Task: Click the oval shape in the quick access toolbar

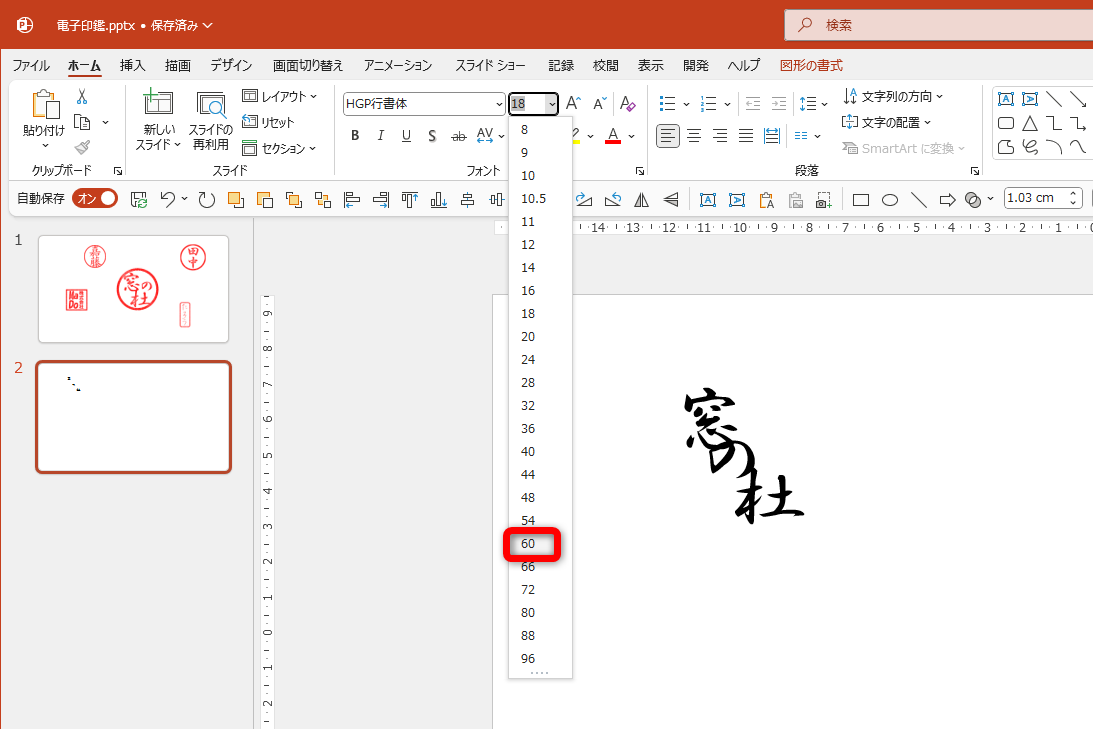Action: point(889,201)
